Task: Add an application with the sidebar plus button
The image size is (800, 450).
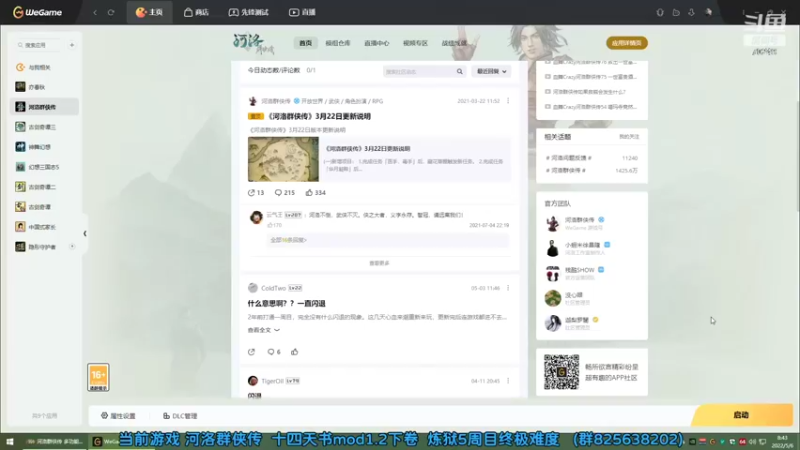Action: coord(72,45)
